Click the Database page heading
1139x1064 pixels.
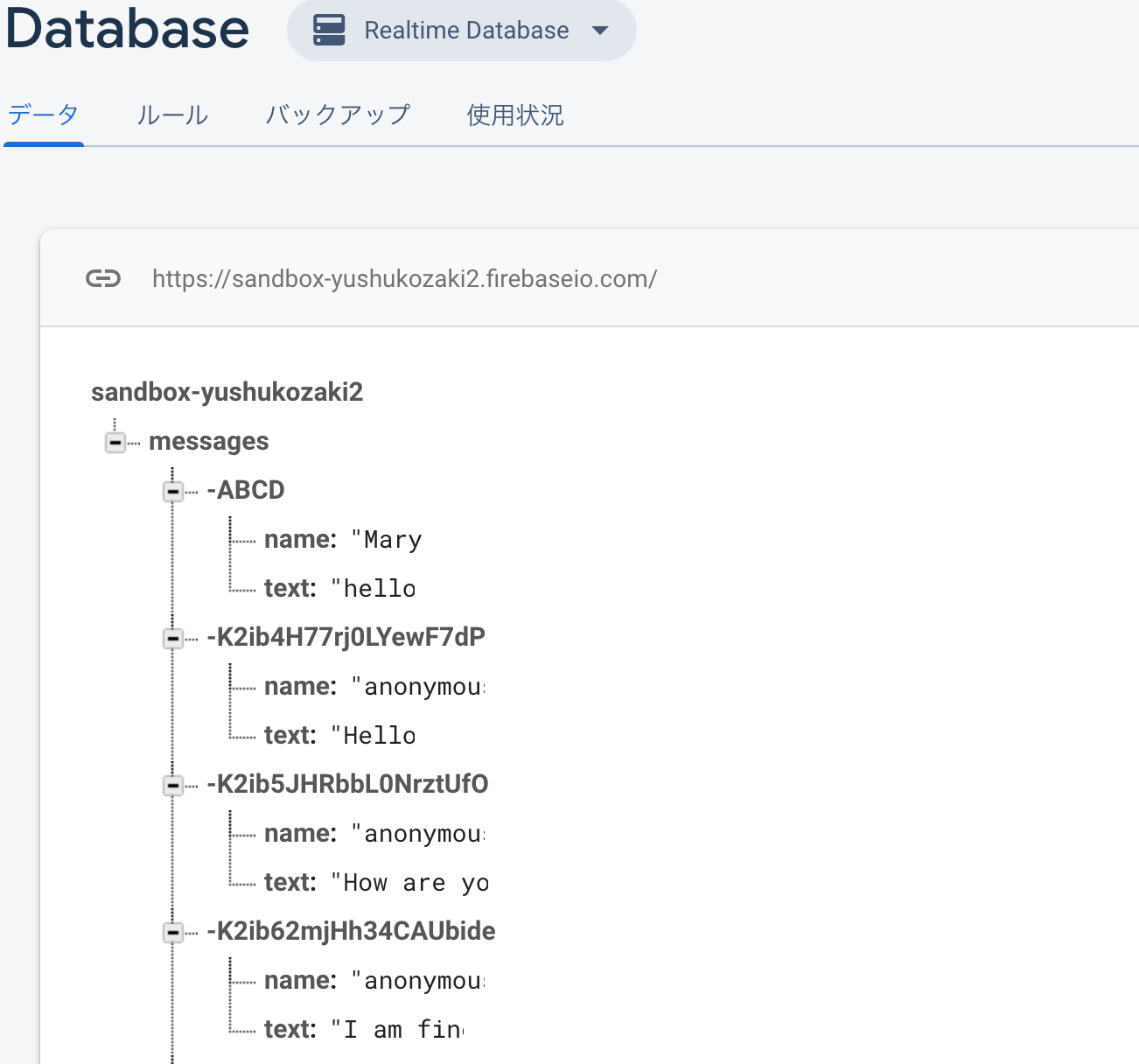[x=128, y=27]
